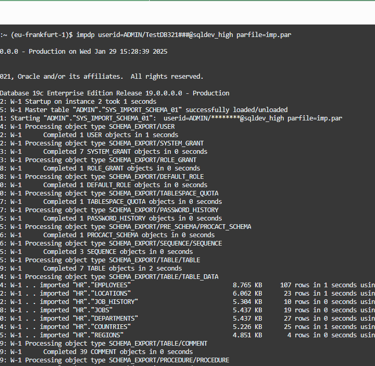Click the 'Master table … successfully loaded/unloaded' line

click(x=144, y=110)
